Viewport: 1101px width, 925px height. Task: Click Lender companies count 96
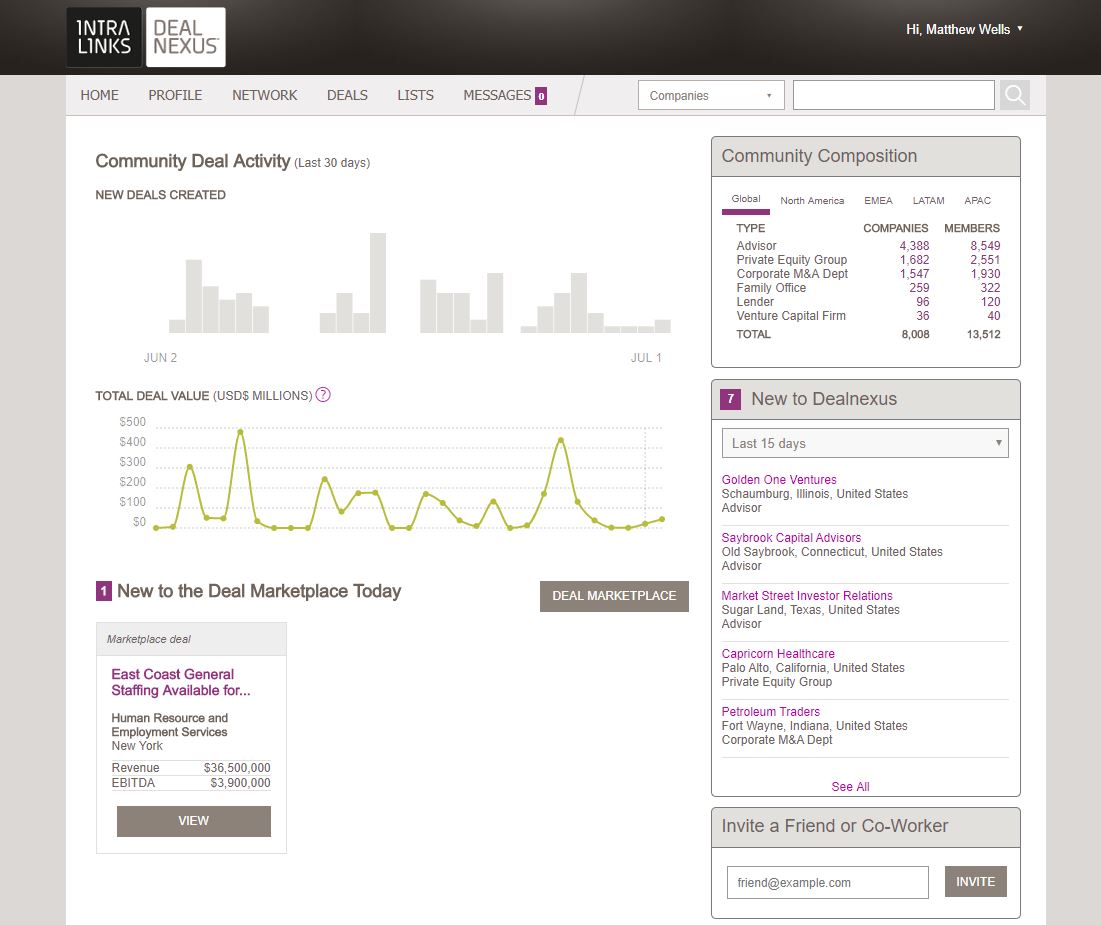[923, 302]
